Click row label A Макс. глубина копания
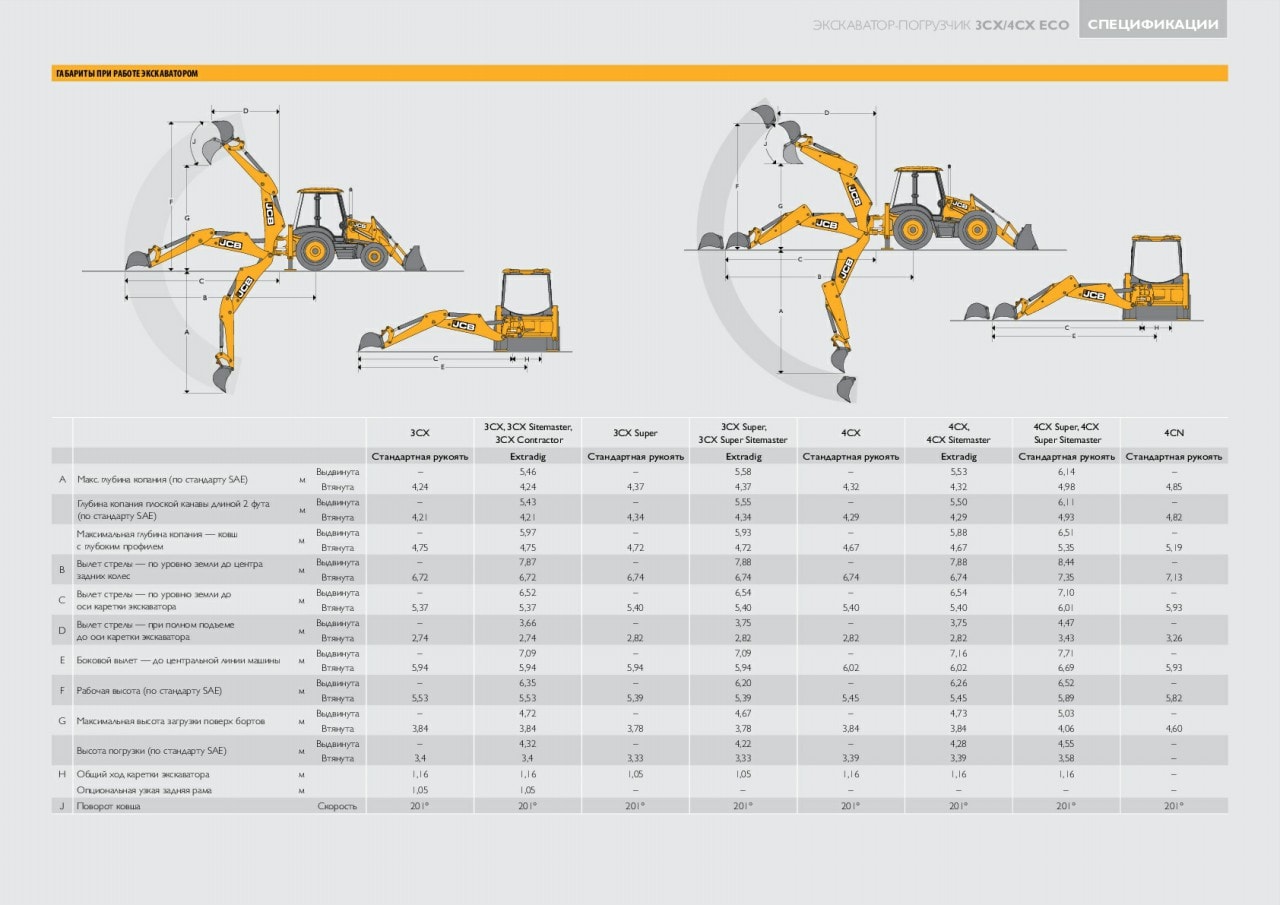This screenshot has width=1280, height=905. tap(162, 479)
